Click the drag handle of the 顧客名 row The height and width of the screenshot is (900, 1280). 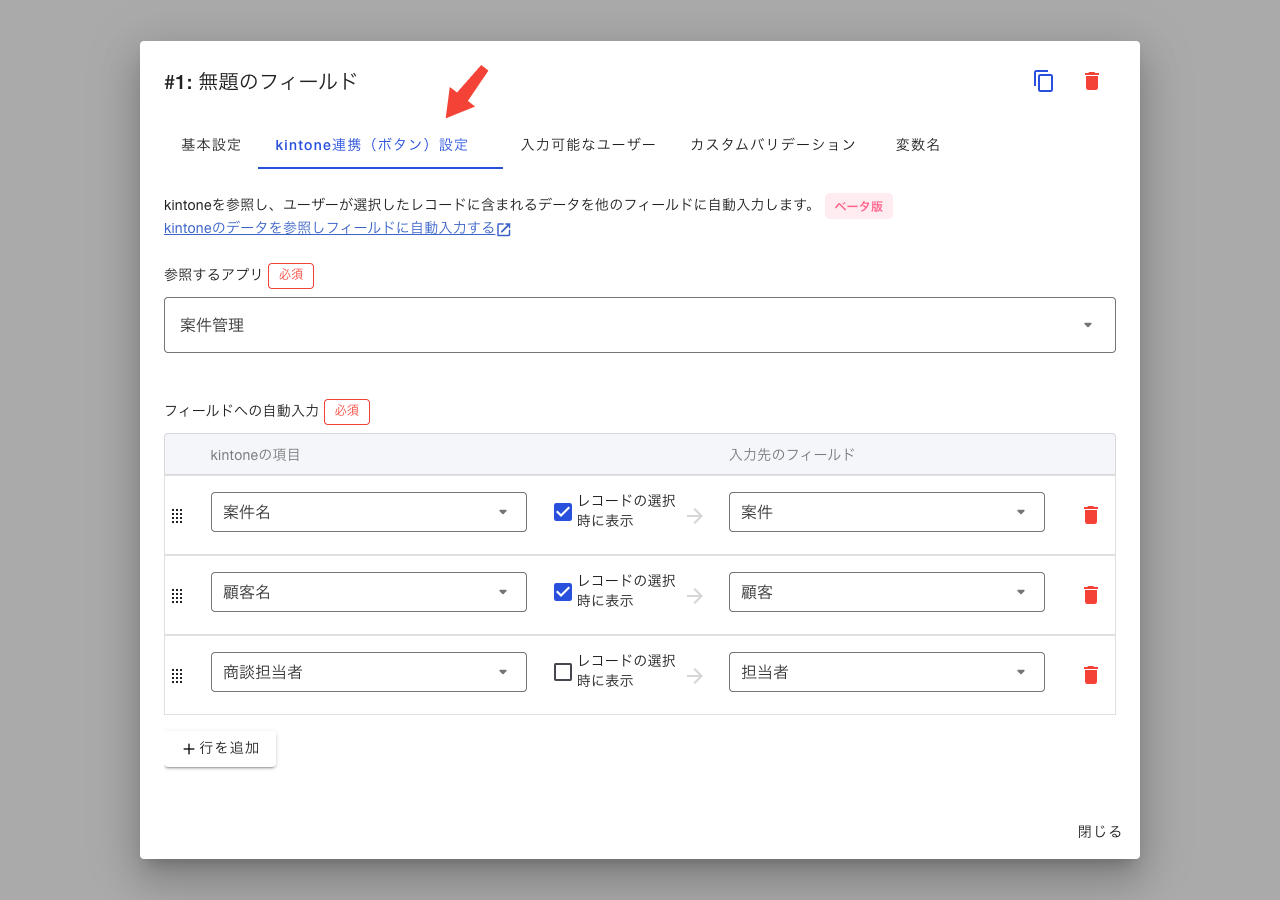click(177, 596)
